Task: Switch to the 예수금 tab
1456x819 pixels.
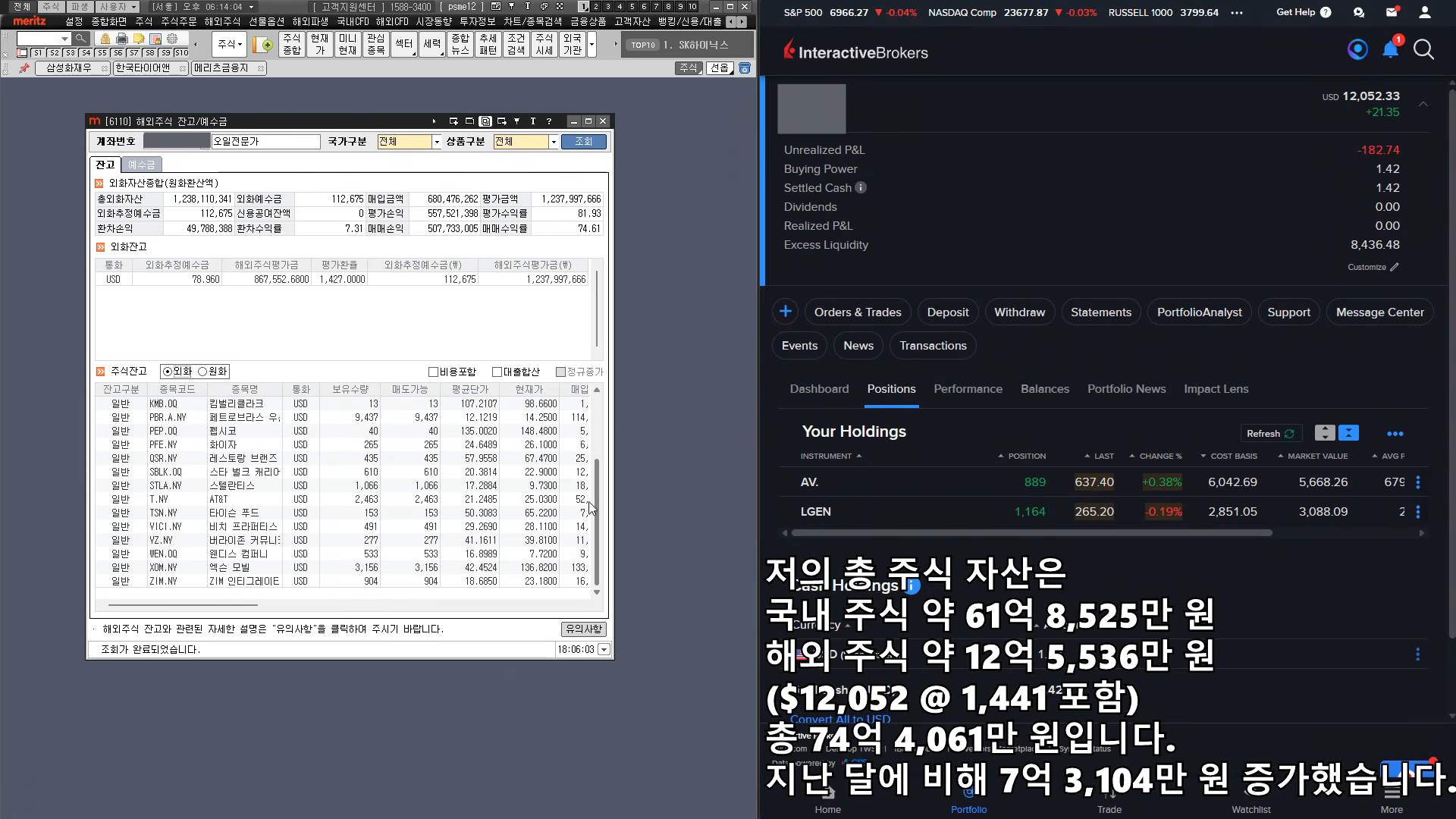Action: [141, 165]
